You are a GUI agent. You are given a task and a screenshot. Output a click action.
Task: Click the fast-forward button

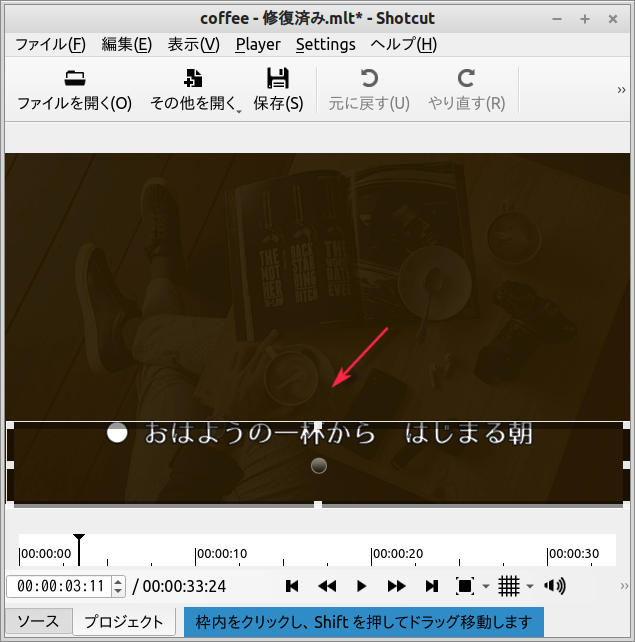pos(396,586)
